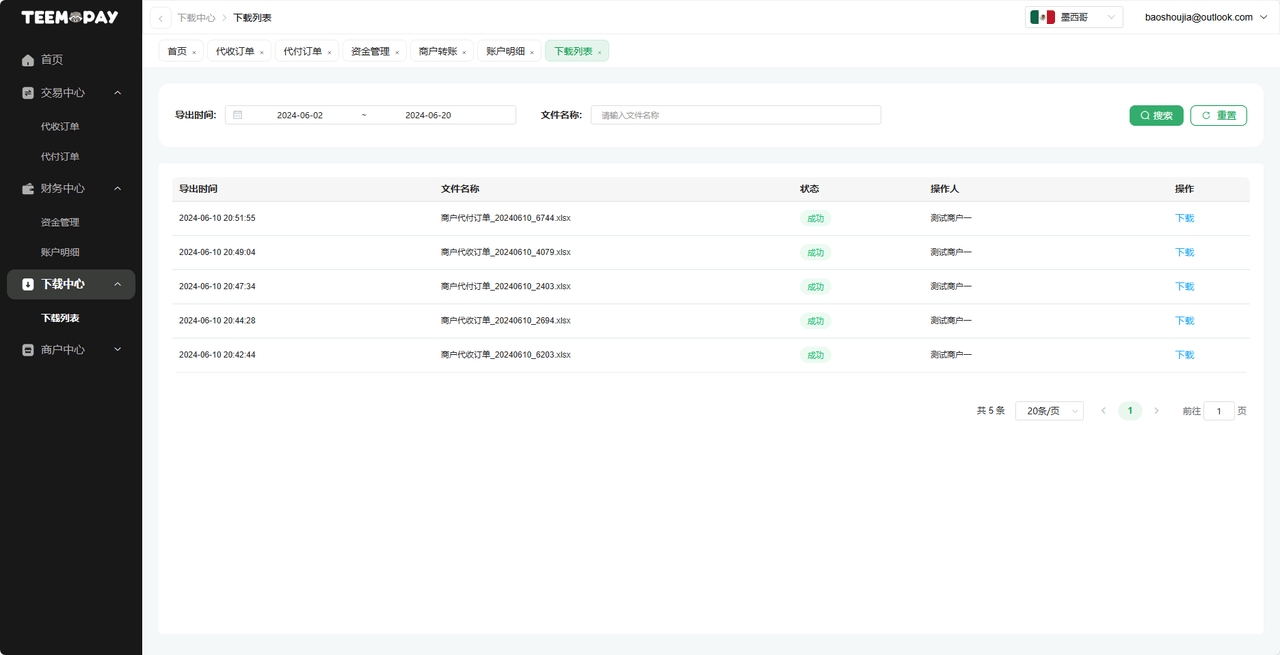Collapse the 财务中心 menu group
The height and width of the screenshot is (655, 1280).
(117, 189)
